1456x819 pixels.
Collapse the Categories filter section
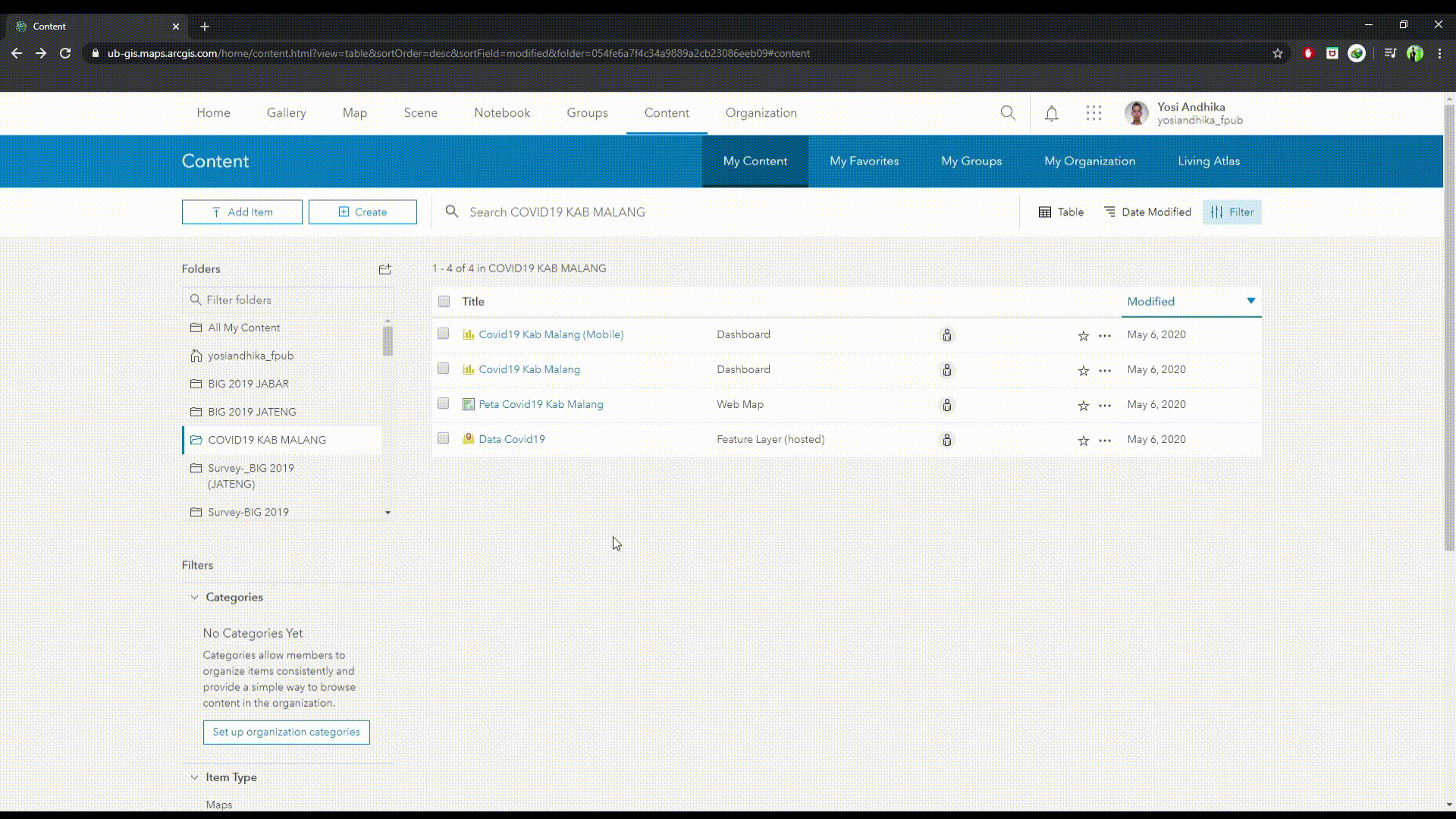(194, 598)
